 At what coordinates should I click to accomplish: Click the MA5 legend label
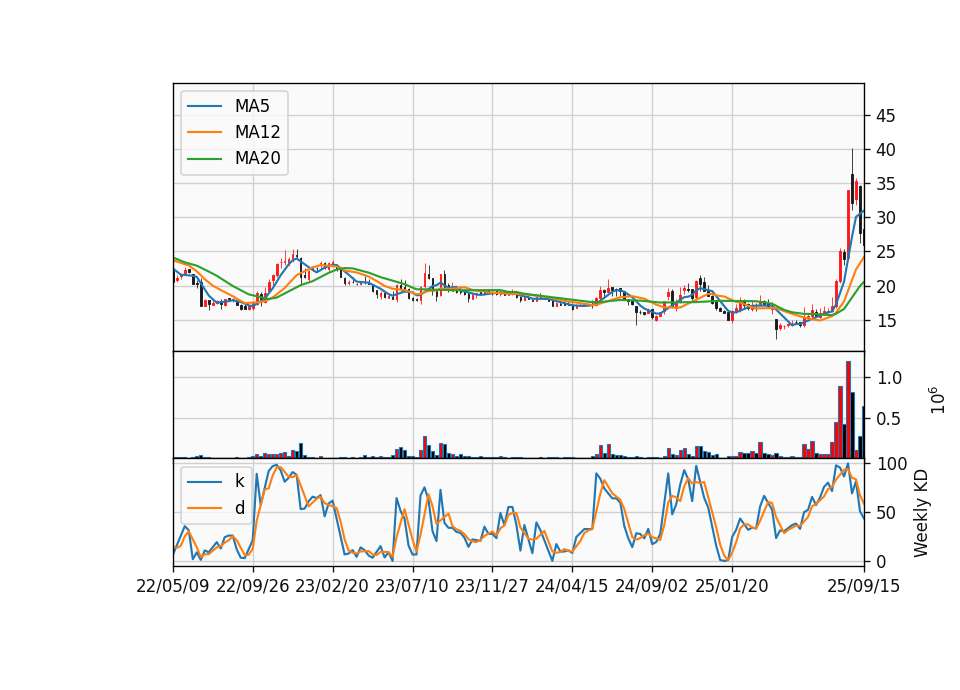point(252,106)
